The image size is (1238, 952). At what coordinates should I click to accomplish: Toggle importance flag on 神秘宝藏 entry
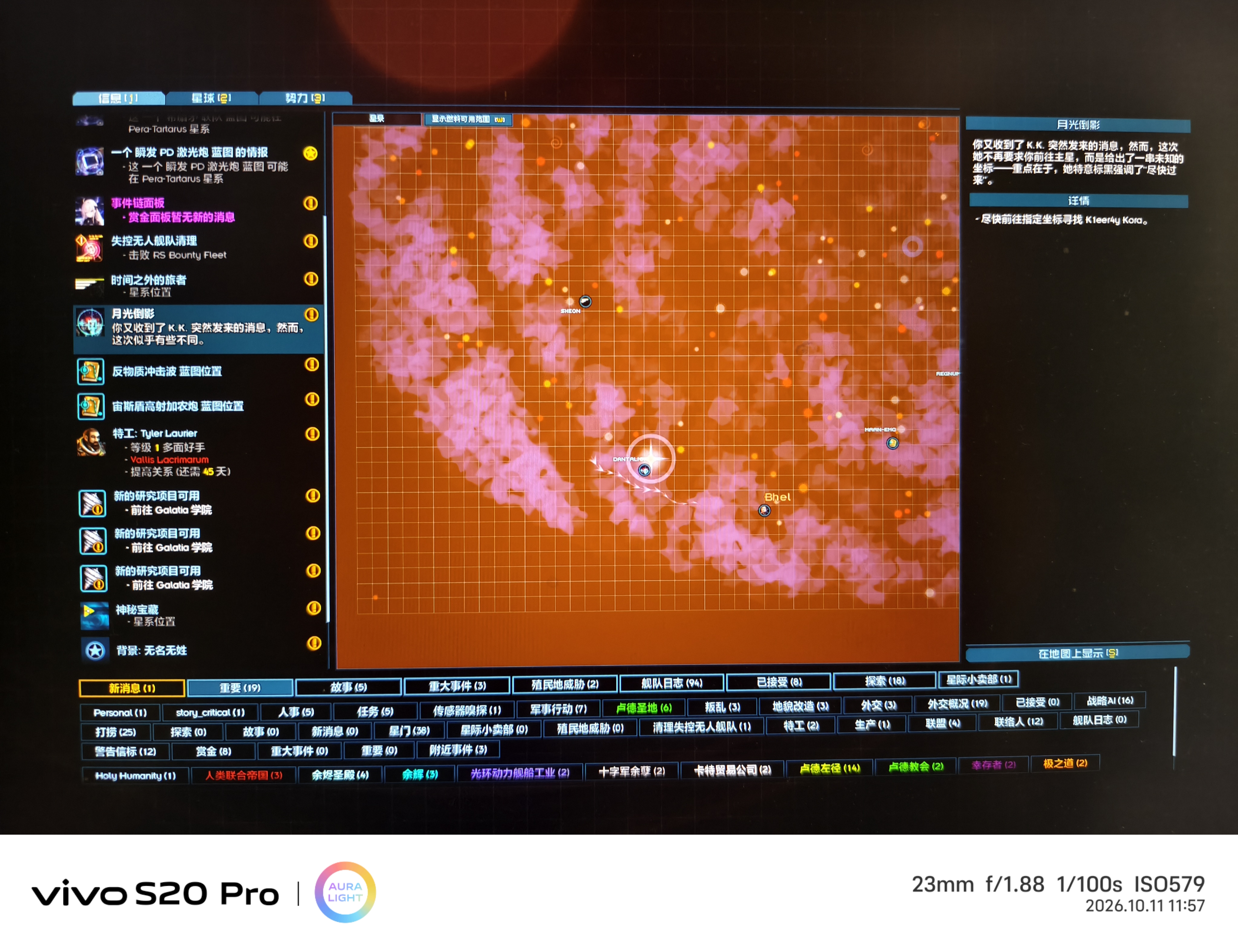(x=313, y=608)
